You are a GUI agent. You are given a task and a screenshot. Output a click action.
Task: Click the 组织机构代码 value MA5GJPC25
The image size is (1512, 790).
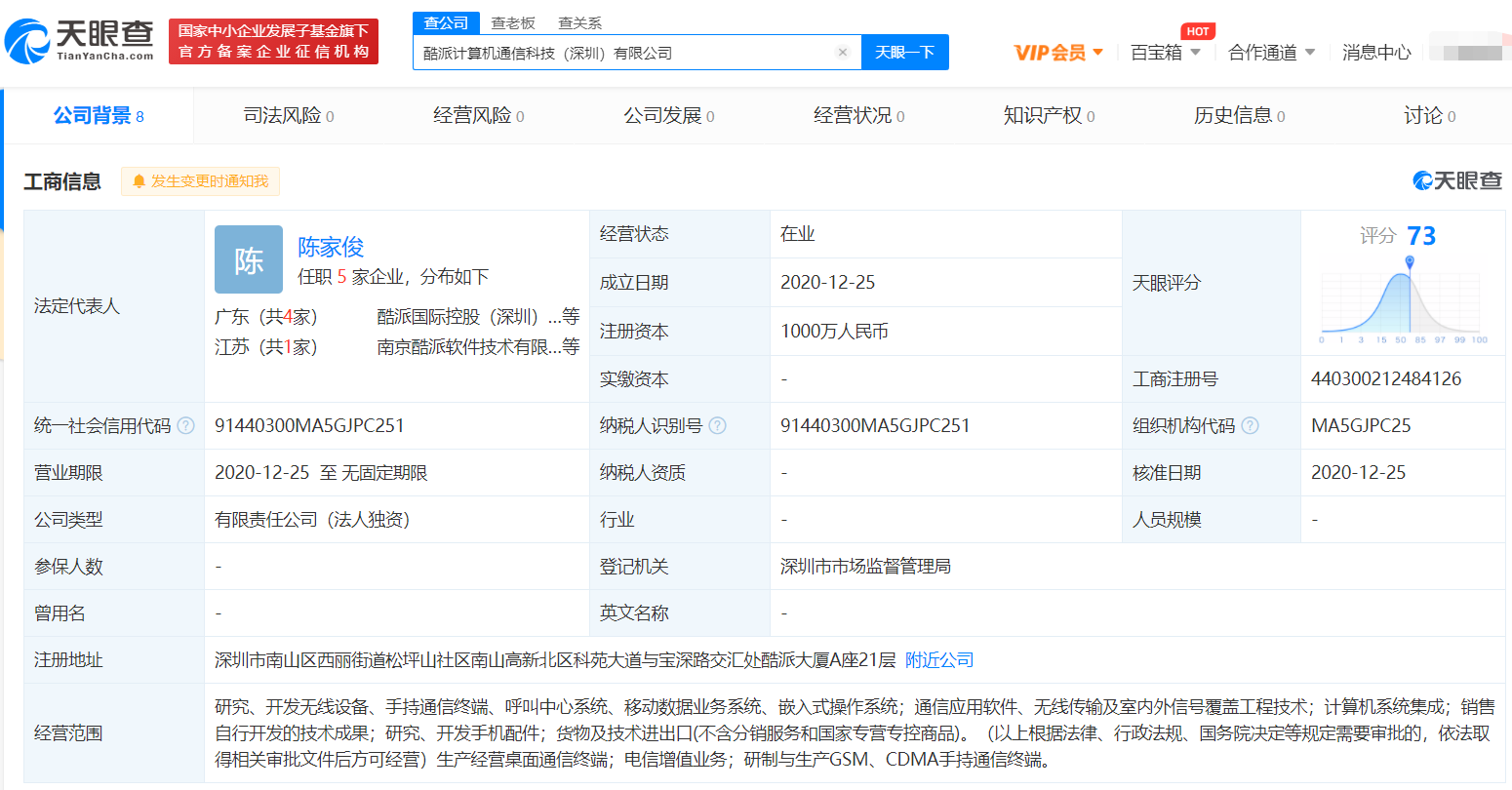click(1361, 426)
